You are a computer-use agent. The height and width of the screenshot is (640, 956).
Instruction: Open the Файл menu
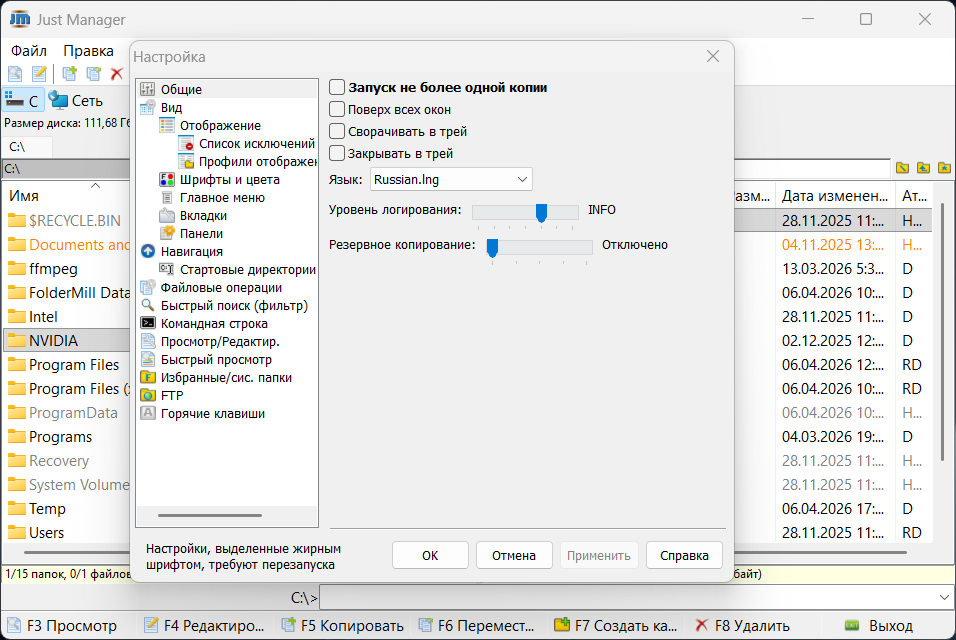pos(29,51)
